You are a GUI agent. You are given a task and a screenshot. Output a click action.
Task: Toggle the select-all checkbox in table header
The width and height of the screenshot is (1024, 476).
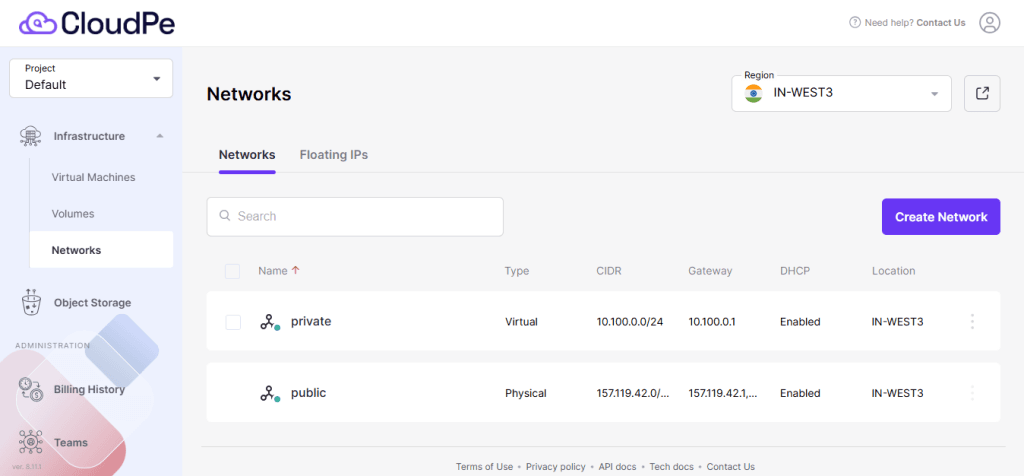point(233,271)
